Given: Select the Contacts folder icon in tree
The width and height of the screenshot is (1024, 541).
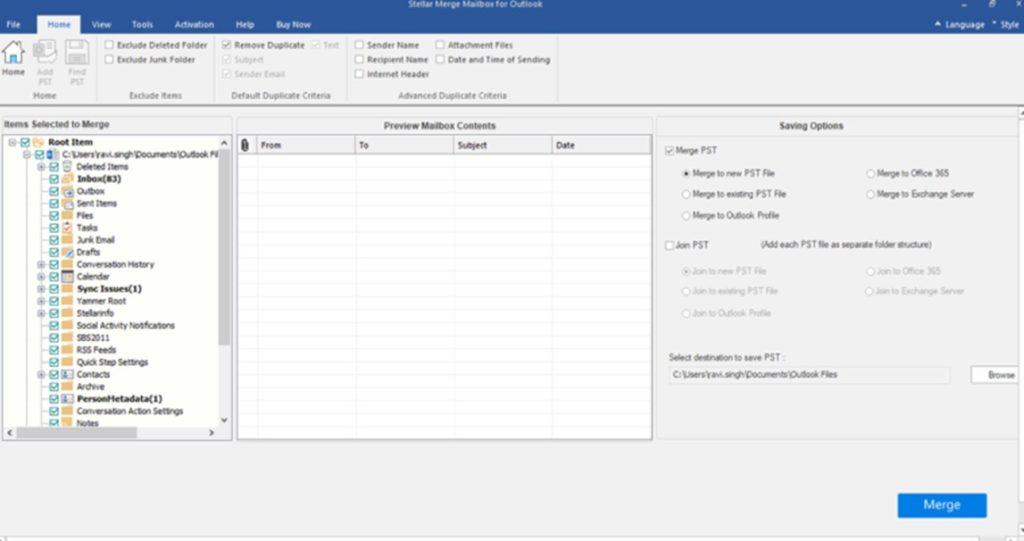Looking at the screenshot, I should pyautogui.click(x=68, y=375).
